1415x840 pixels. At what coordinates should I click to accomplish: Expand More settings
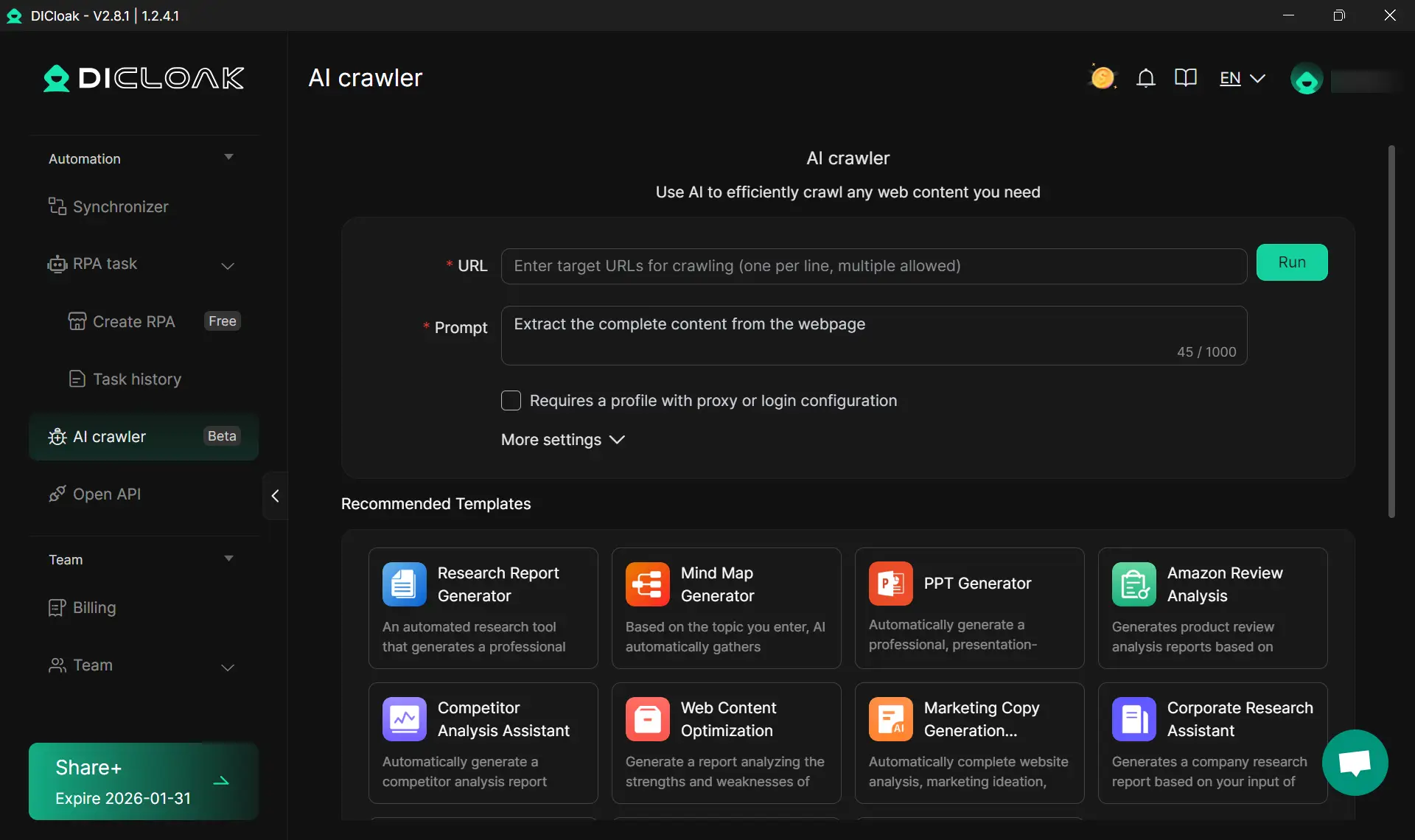tap(562, 440)
